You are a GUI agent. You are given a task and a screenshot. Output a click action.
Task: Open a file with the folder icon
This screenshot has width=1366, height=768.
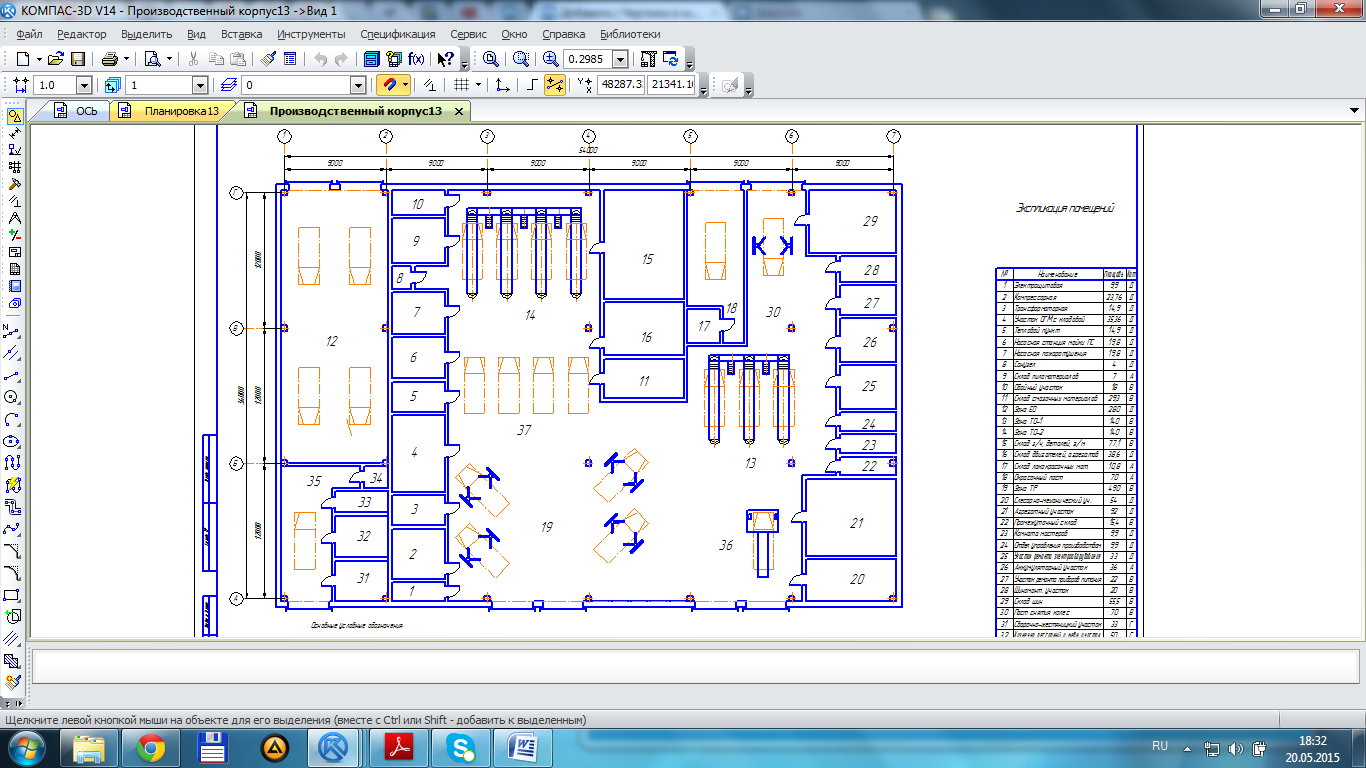[x=56, y=59]
